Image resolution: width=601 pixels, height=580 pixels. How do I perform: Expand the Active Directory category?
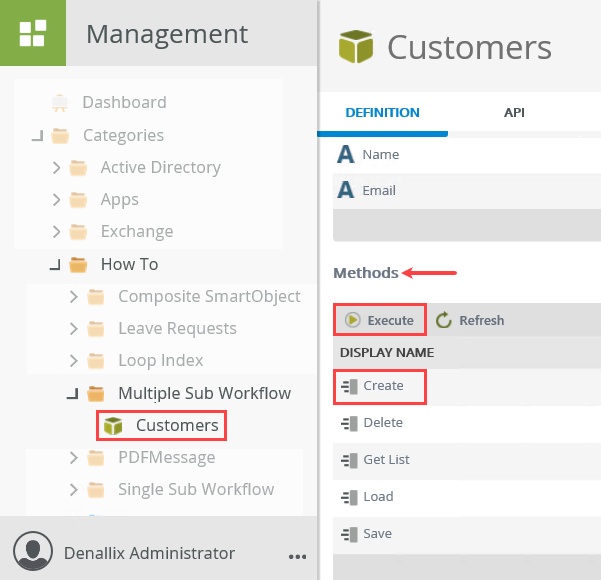(57, 167)
